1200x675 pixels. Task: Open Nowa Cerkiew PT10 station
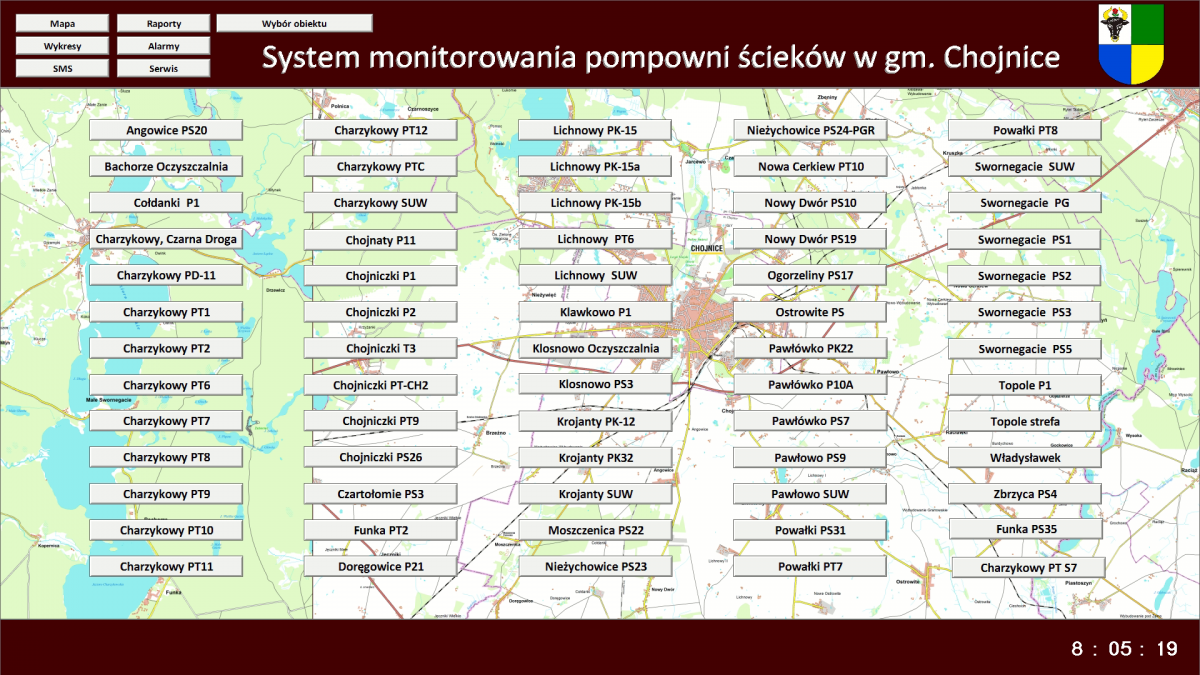tap(811, 167)
